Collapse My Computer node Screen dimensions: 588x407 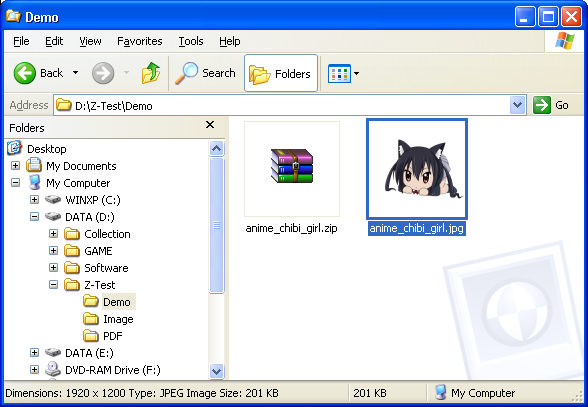[15, 183]
